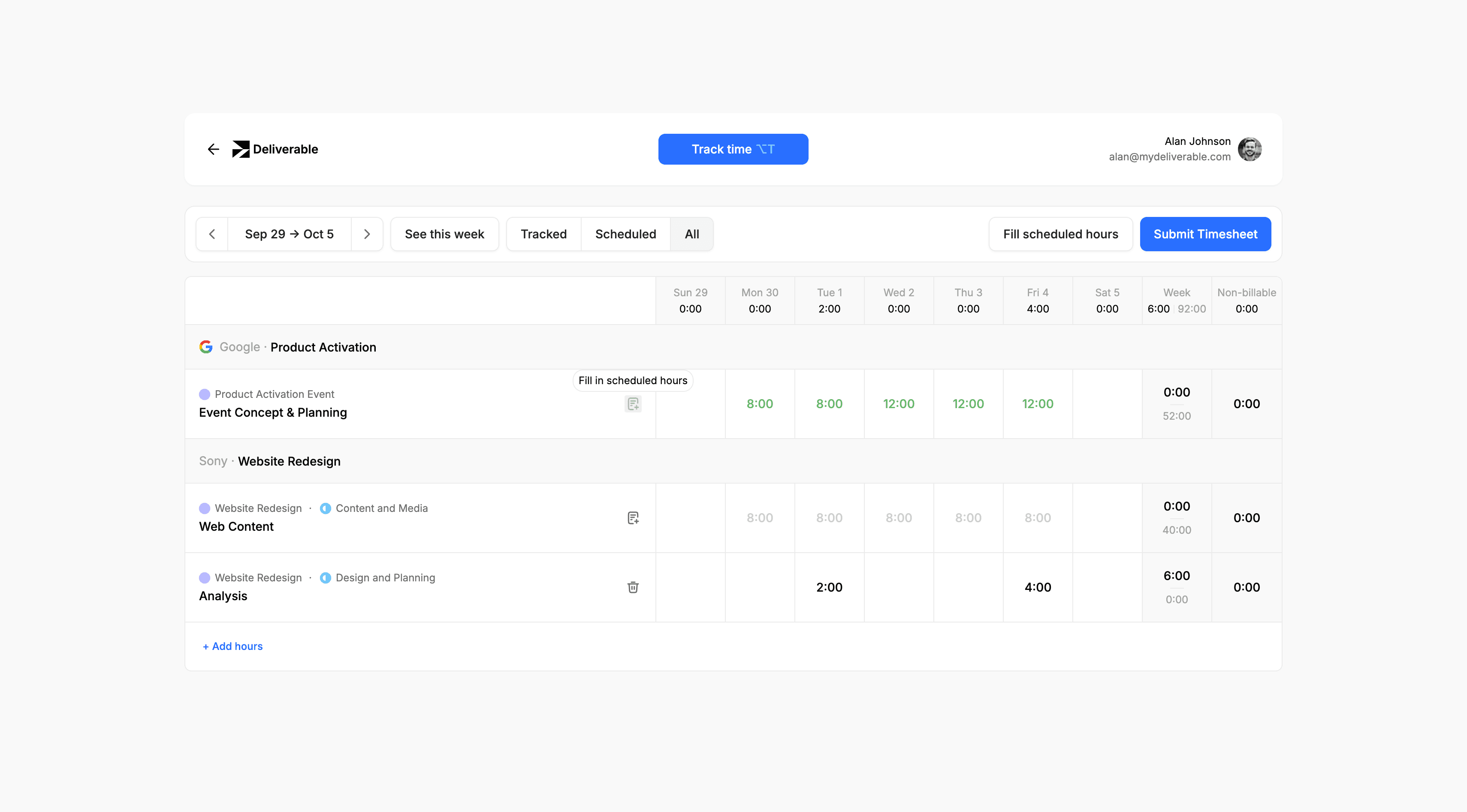Click Thu 3 8:00 cell for Web Content
Screen dimensions: 1467x812
(968, 518)
